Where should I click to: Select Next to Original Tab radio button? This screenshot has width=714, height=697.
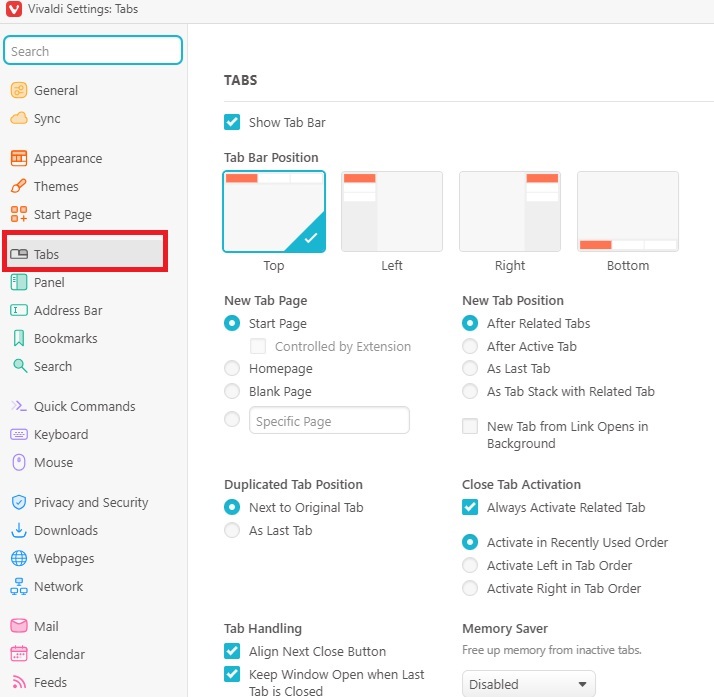(232, 507)
